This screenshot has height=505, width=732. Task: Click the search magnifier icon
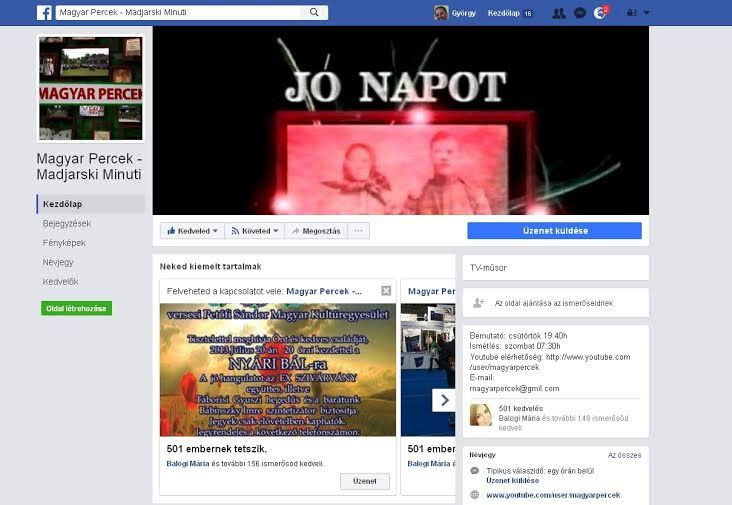coord(314,13)
